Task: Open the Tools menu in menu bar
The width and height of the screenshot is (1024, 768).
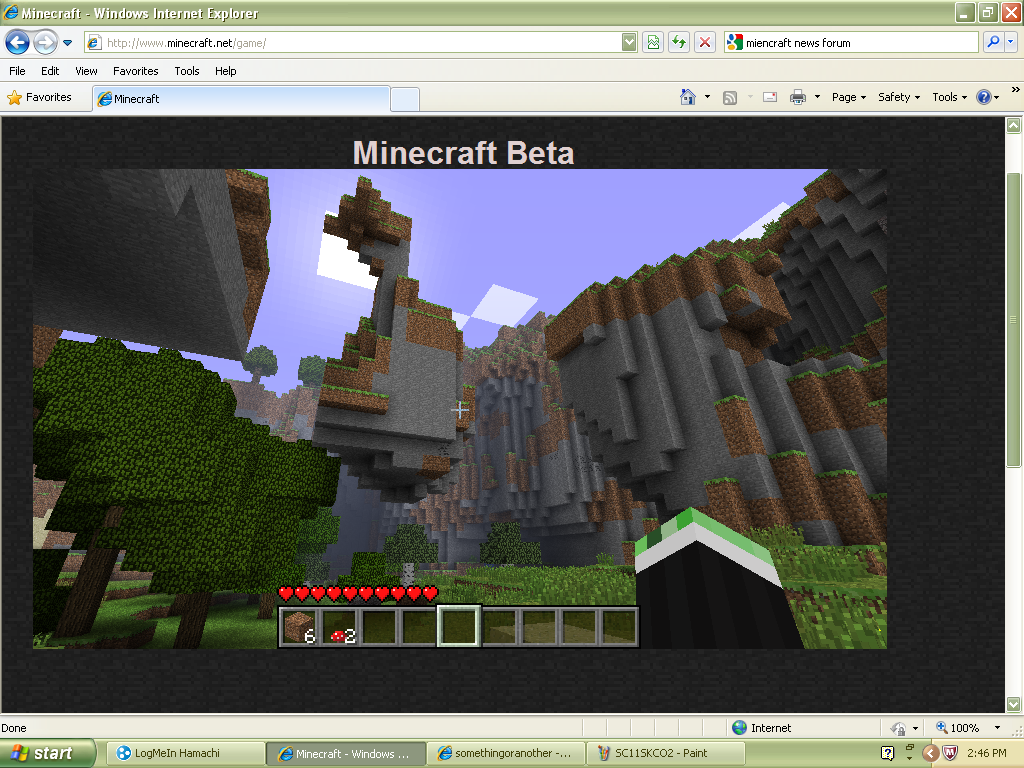Action: (x=187, y=71)
